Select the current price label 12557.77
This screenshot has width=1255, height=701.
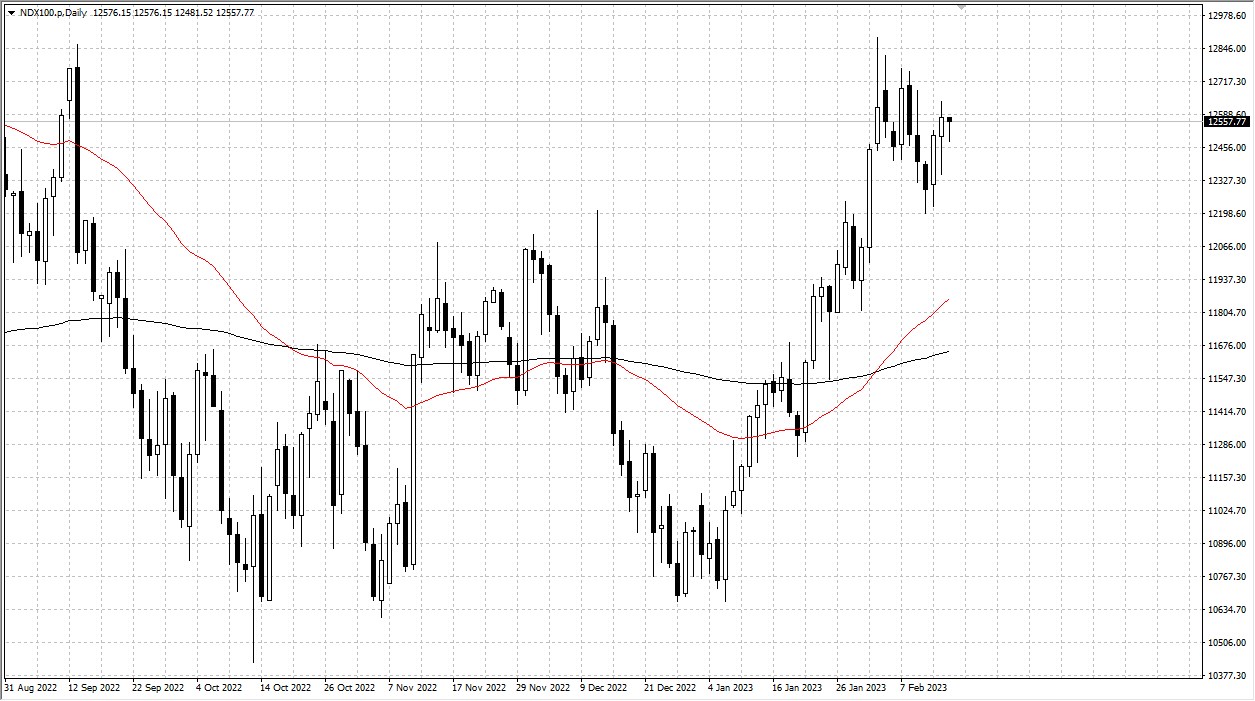pos(1227,122)
